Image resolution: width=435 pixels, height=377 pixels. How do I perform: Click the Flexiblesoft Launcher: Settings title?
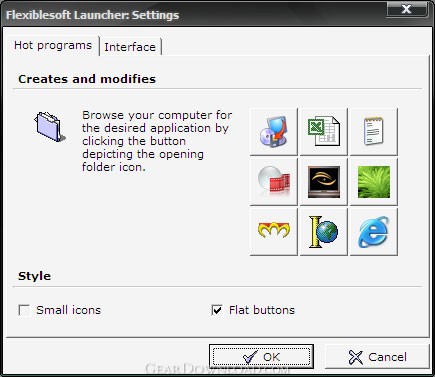93,15
